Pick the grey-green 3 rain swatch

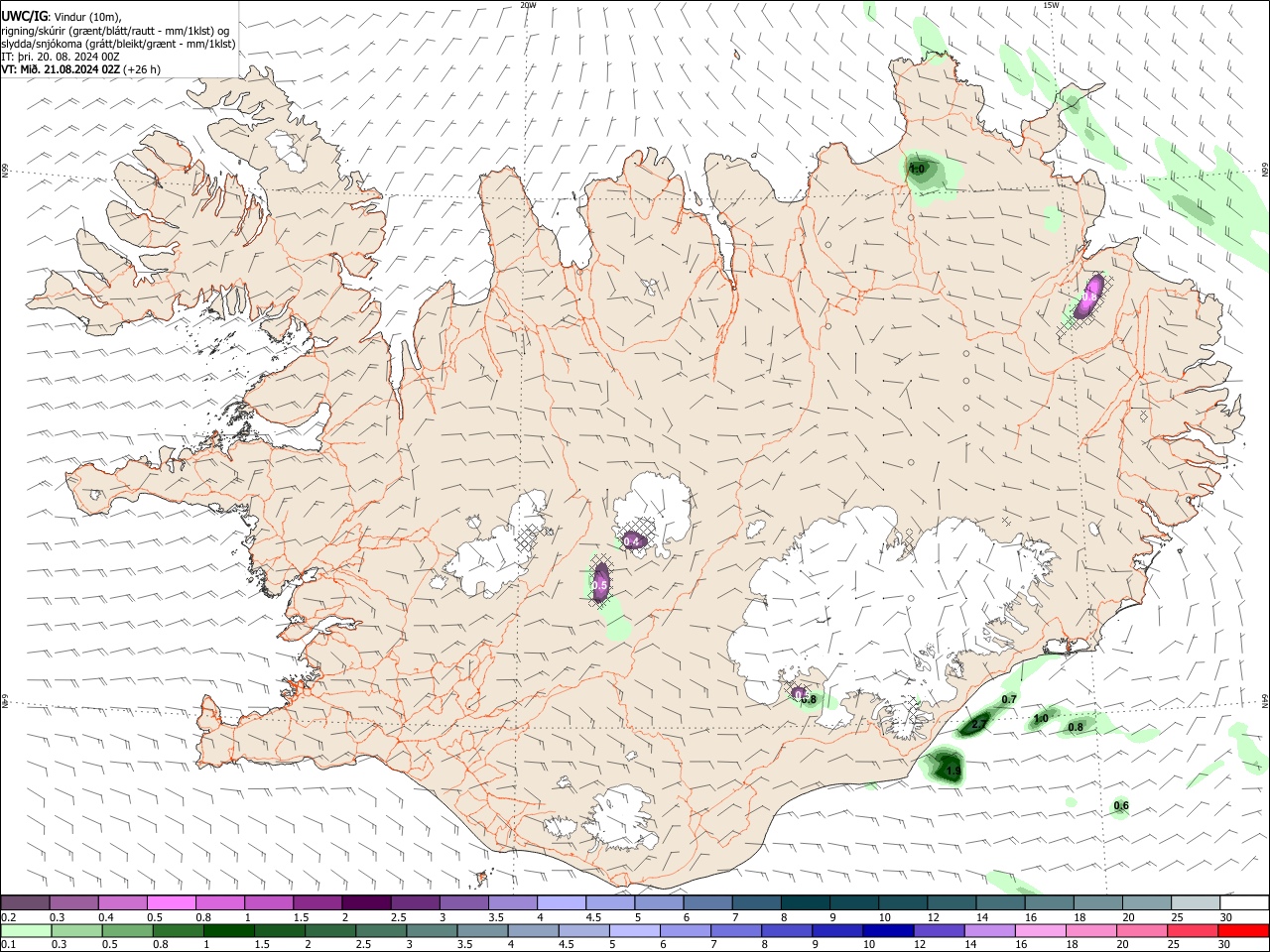[431, 930]
